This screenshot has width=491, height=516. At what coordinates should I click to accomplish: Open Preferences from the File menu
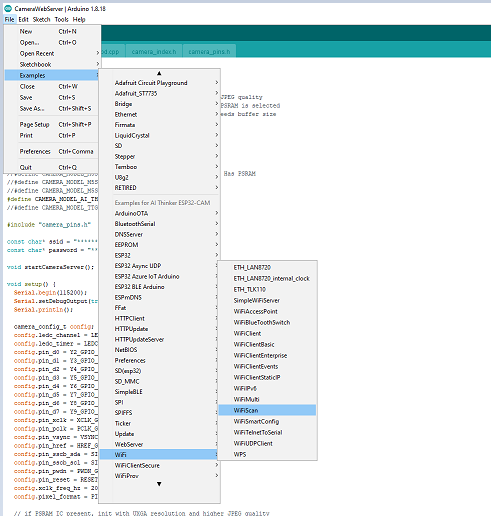coord(52,151)
